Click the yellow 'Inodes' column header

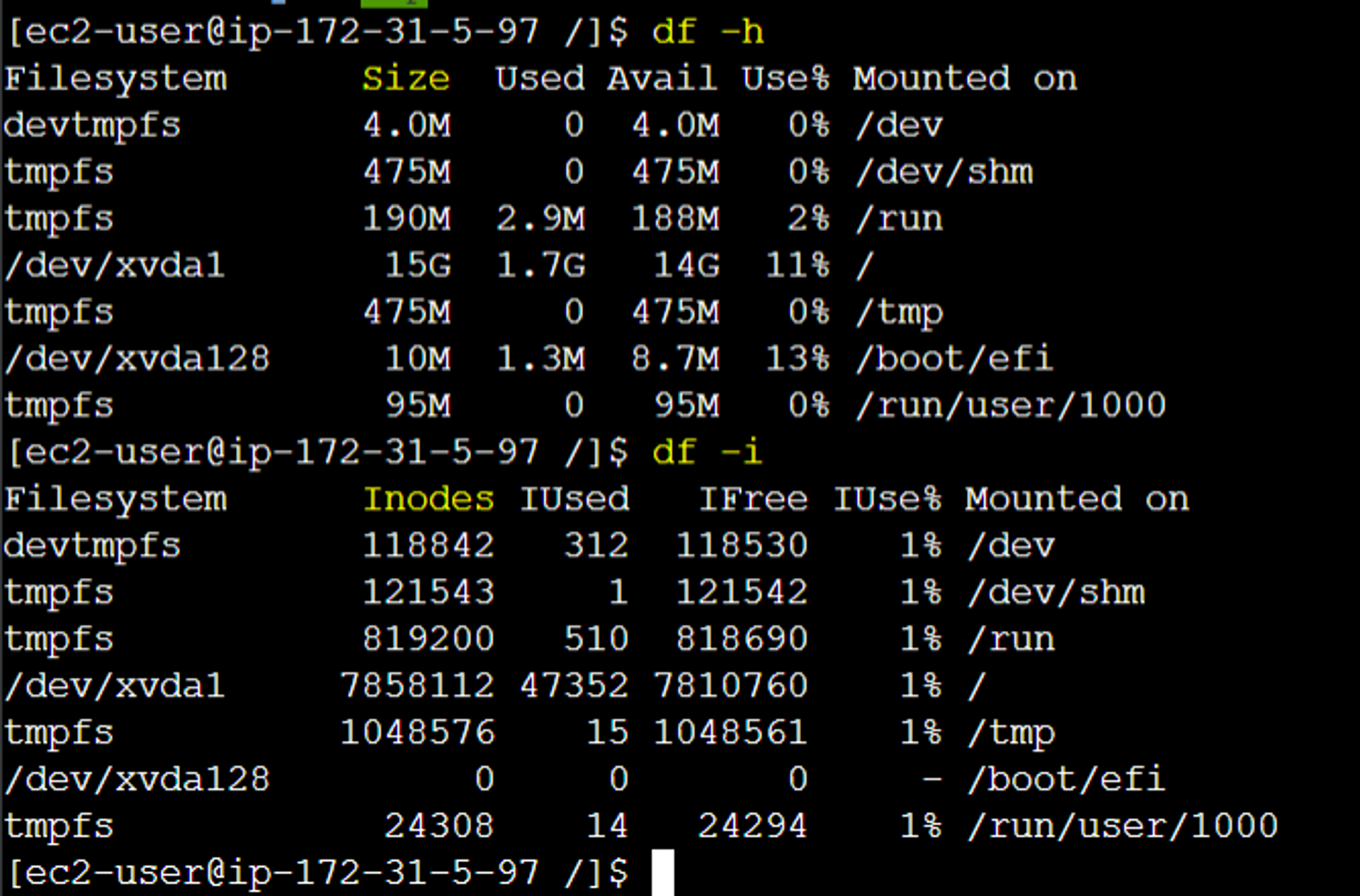(x=429, y=499)
